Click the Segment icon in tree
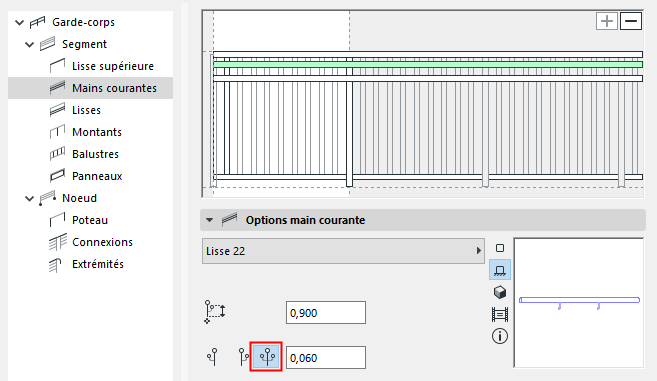Image resolution: width=657 pixels, height=381 pixels. click(x=47, y=44)
